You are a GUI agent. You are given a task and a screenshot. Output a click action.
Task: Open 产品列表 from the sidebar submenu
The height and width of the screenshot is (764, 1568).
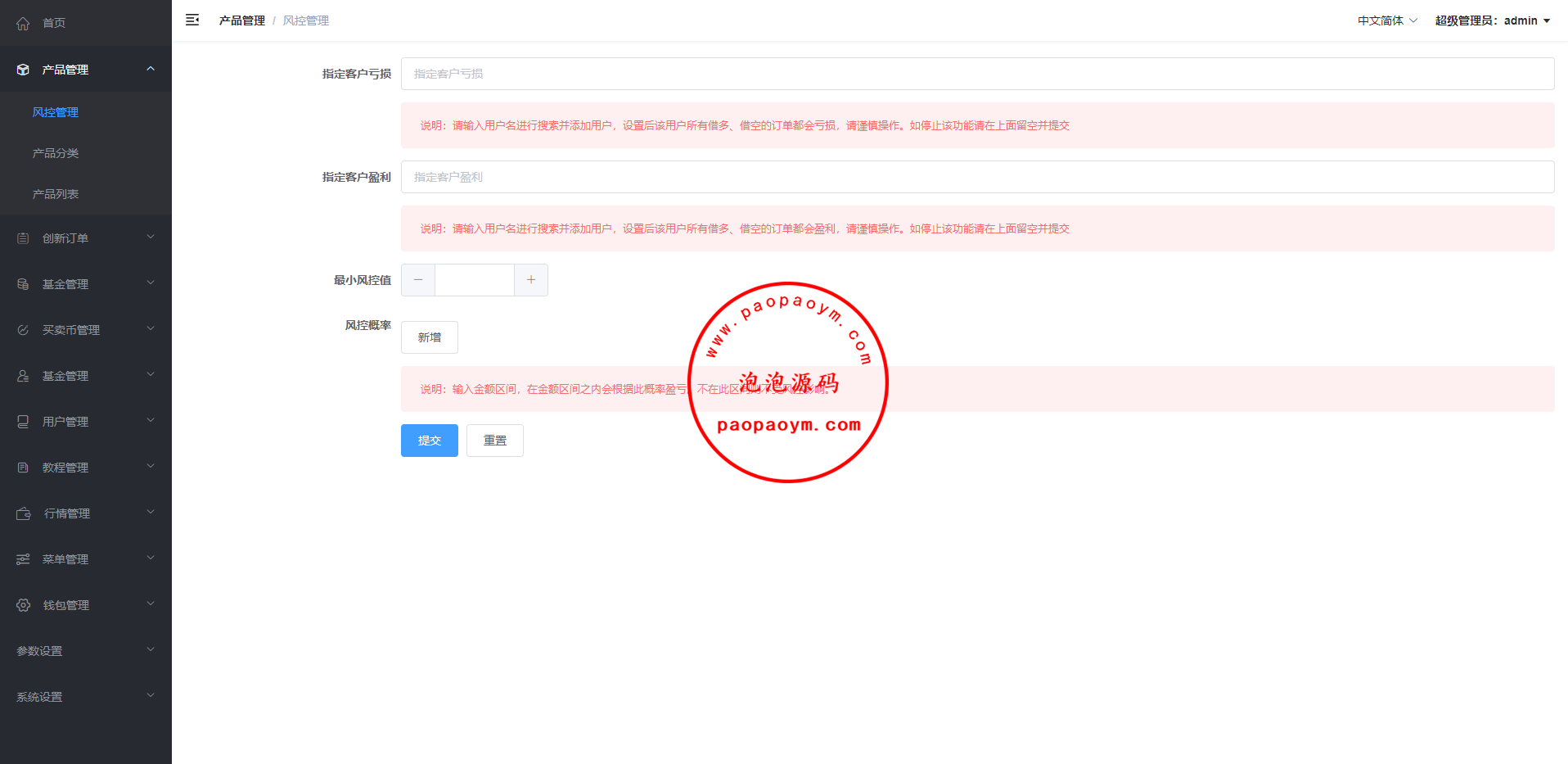[x=56, y=194]
